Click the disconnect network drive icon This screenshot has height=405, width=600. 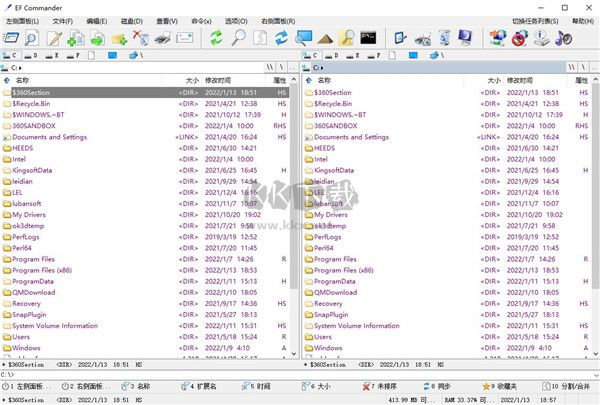pos(520,38)
